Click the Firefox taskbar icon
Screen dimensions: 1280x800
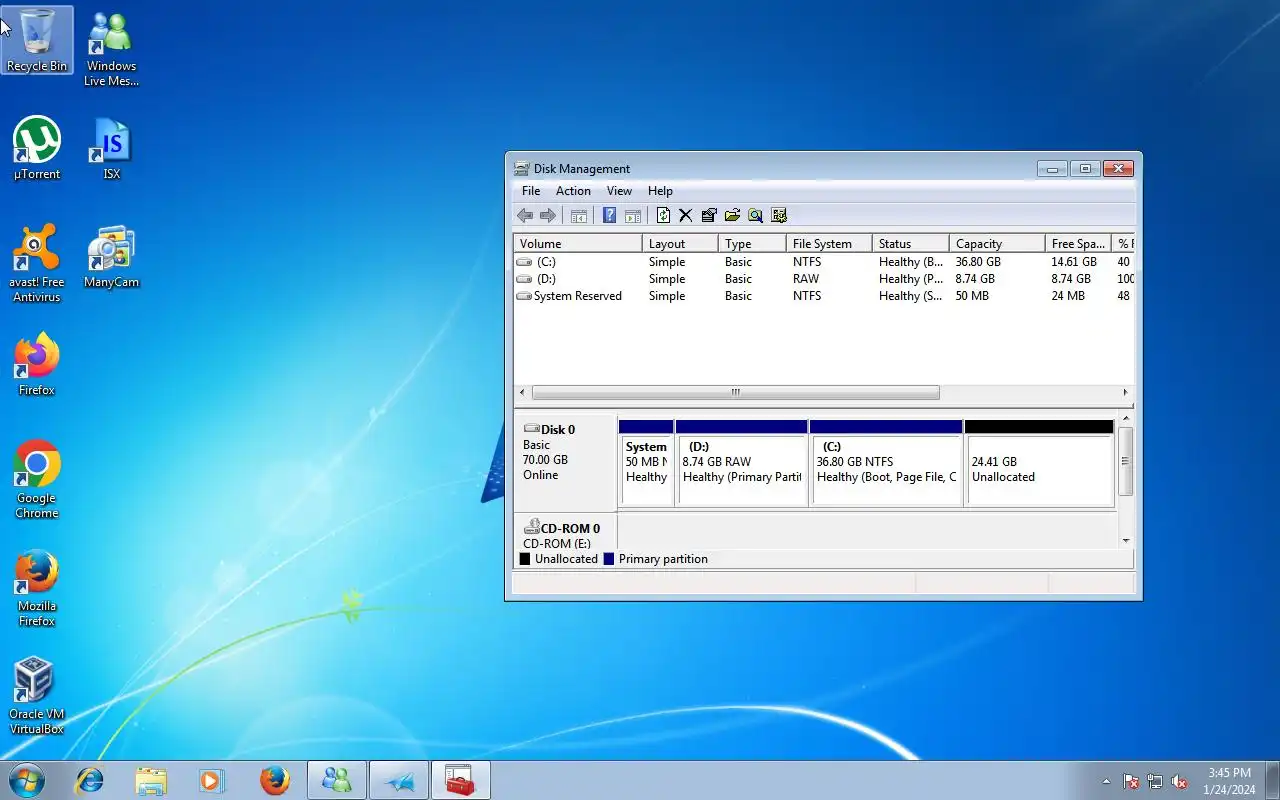coord(275,780)
